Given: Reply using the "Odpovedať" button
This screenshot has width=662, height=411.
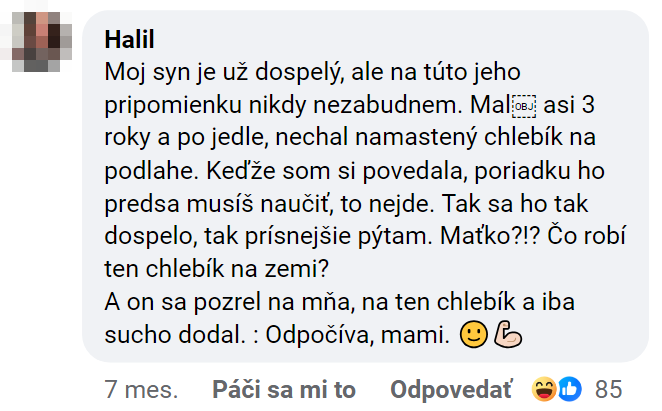Looking at the screenshot, I should click(x=453, y=388).
